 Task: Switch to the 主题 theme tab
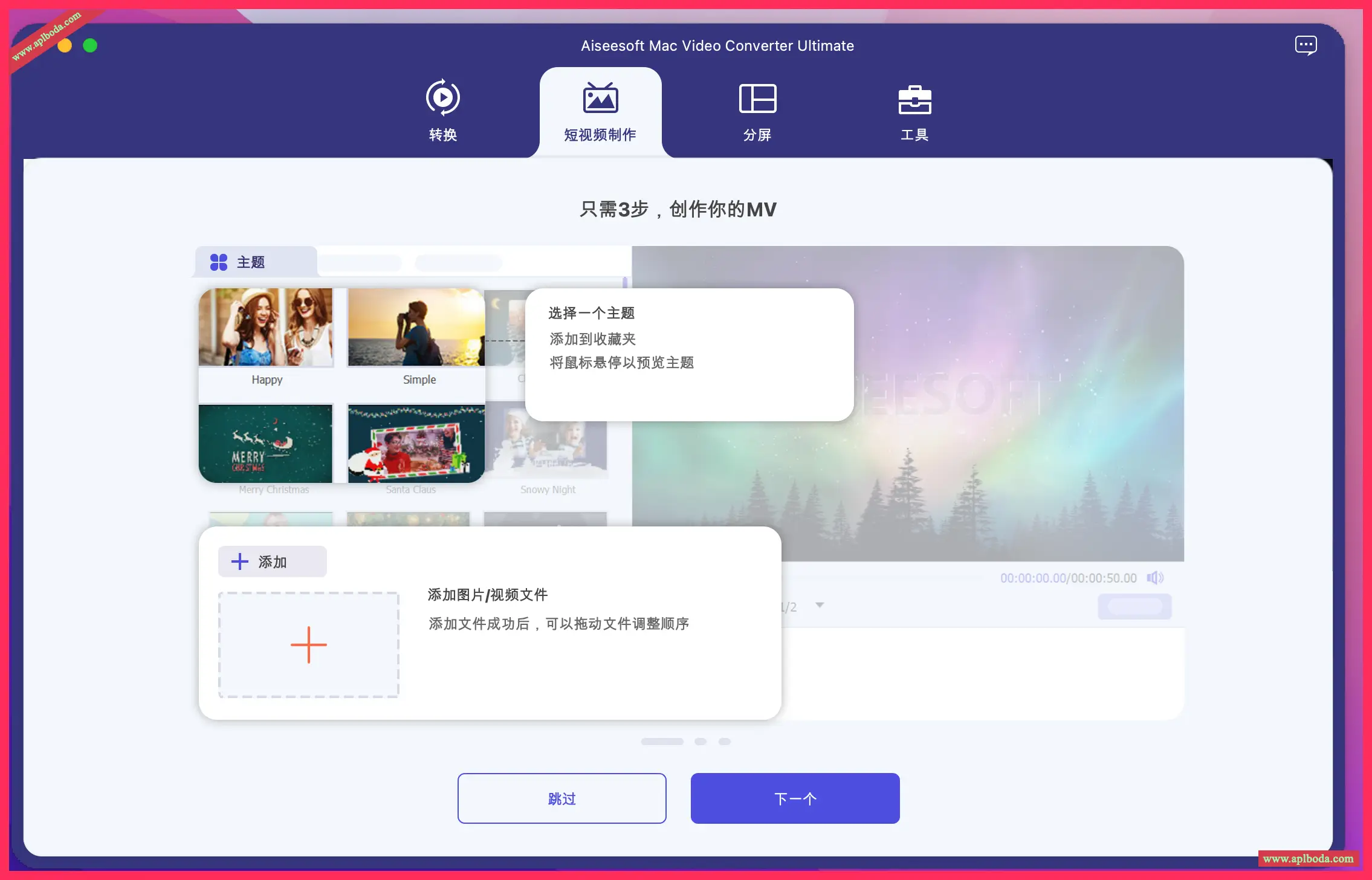tap(251, 262)
